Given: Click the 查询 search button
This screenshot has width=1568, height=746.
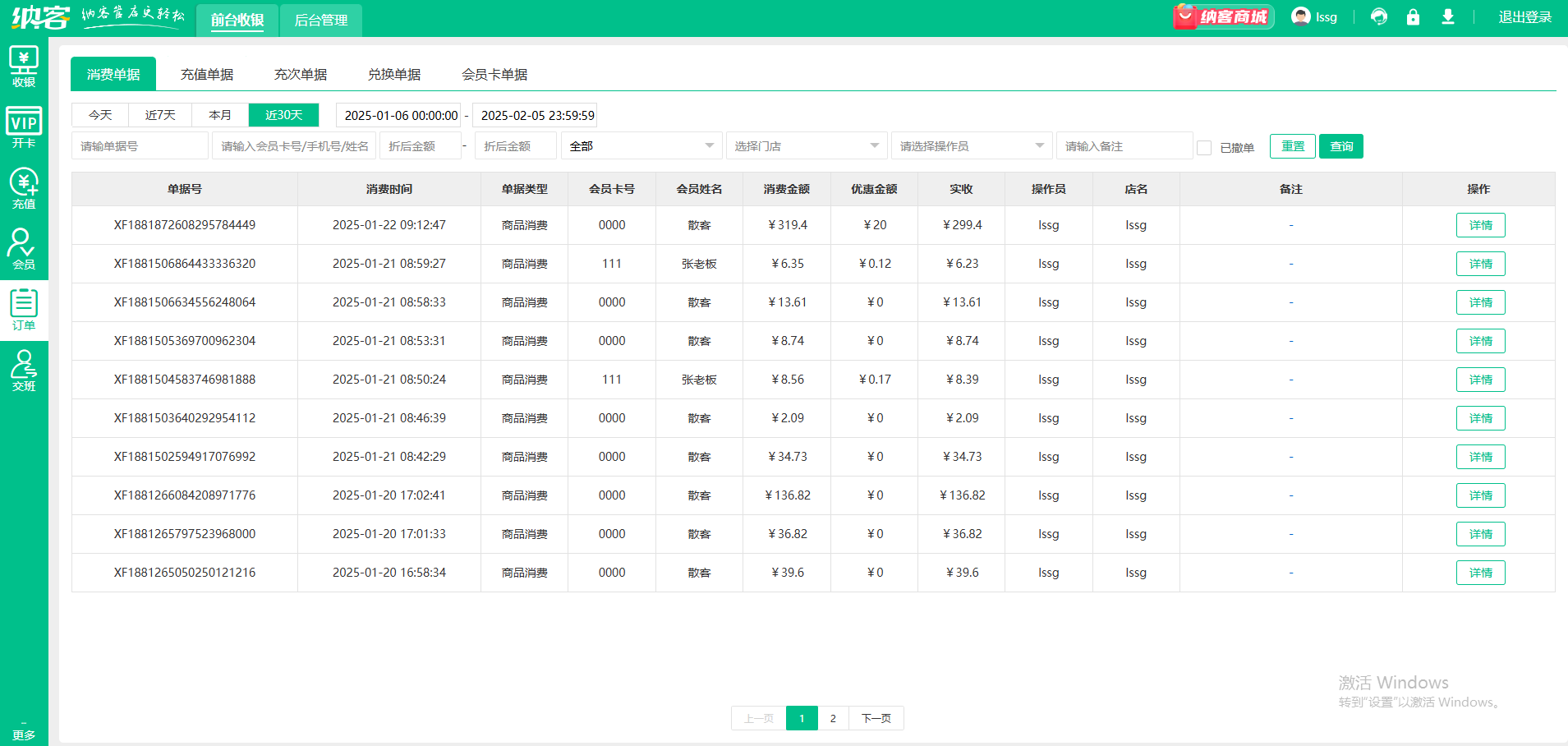Looking at the screenshot, I should pos(1341,146).
